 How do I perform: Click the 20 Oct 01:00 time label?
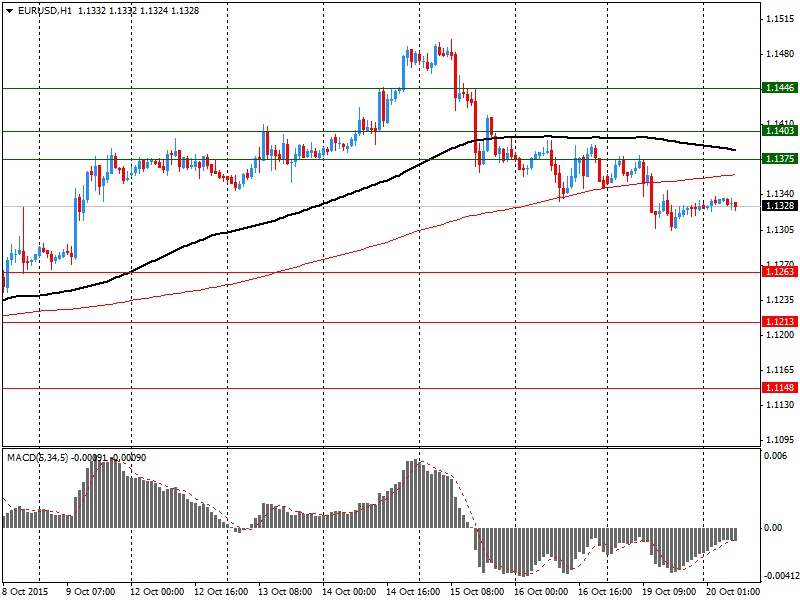[x=733, y=592]
